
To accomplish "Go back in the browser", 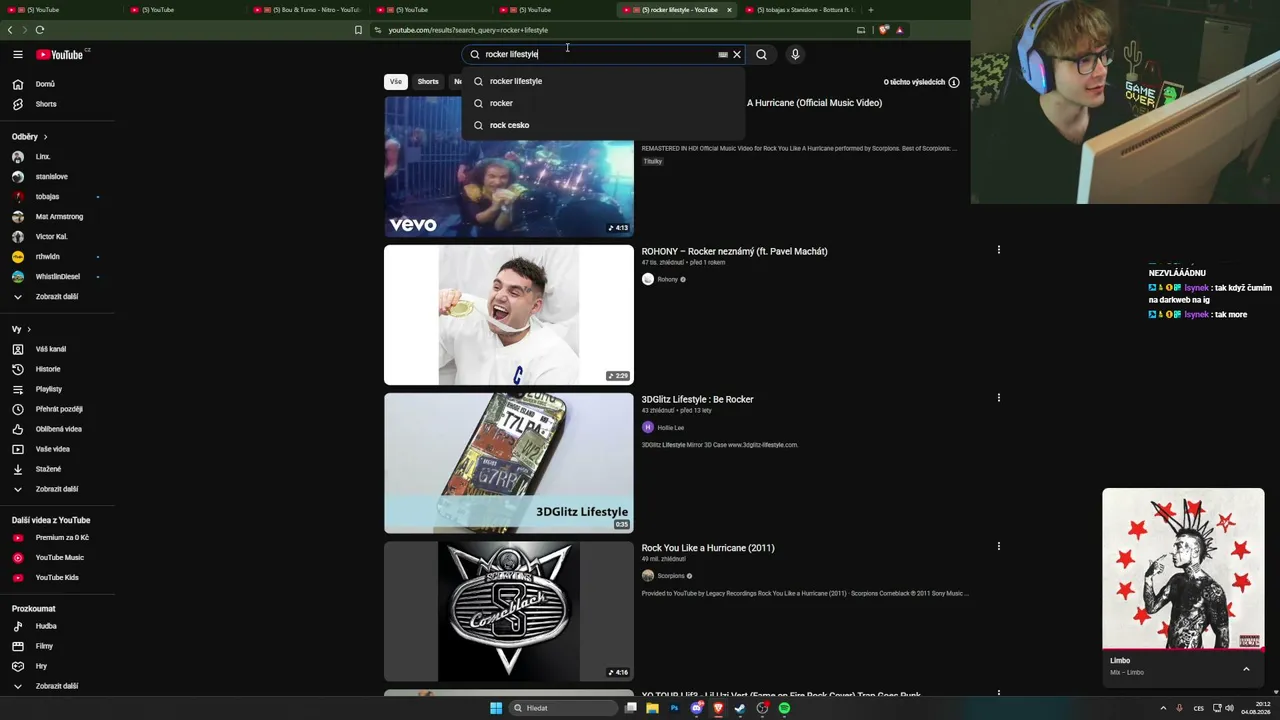I will coord(10,30).
